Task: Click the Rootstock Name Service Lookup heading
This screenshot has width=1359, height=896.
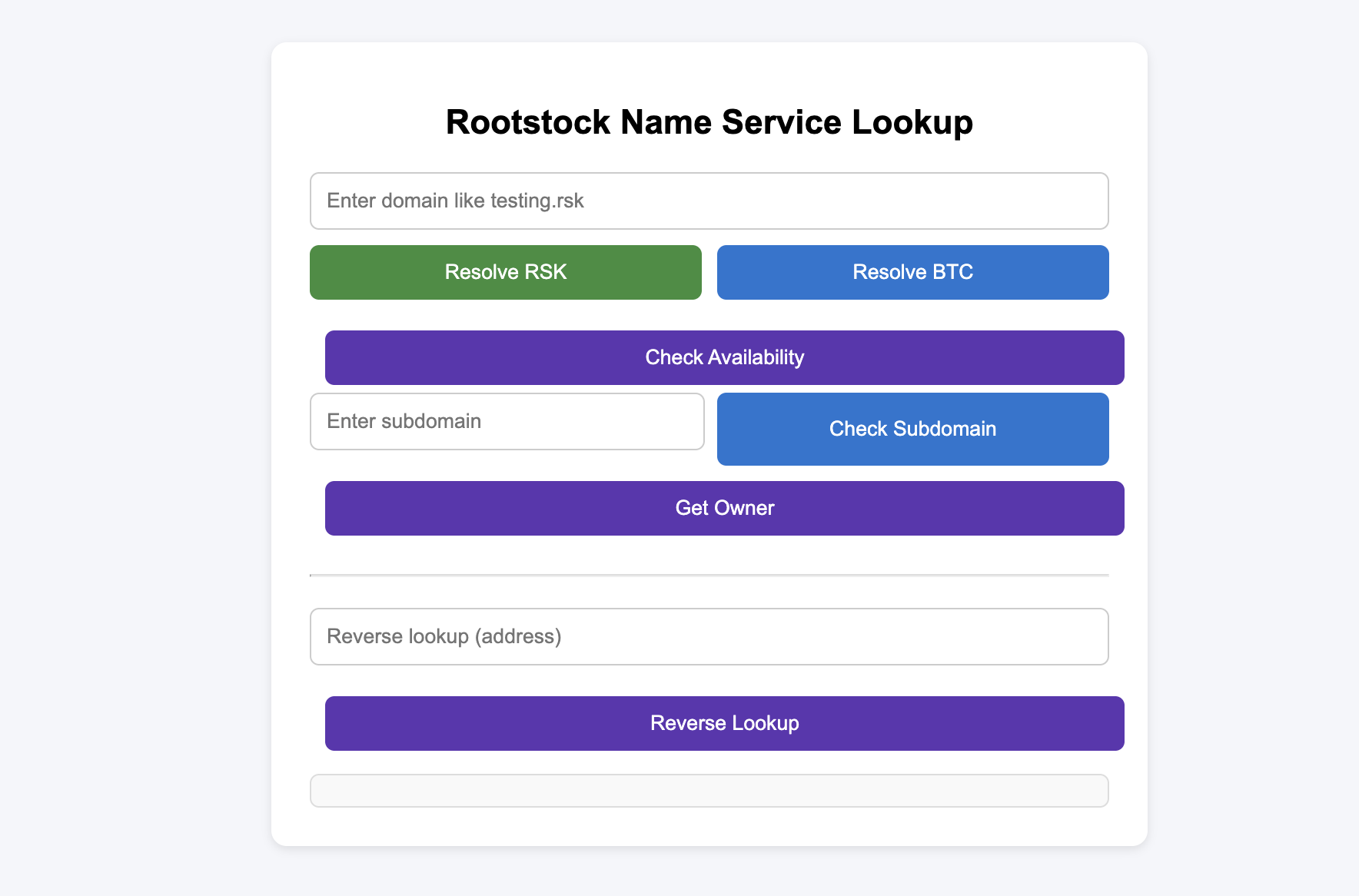Action: (x=709, y=122)
